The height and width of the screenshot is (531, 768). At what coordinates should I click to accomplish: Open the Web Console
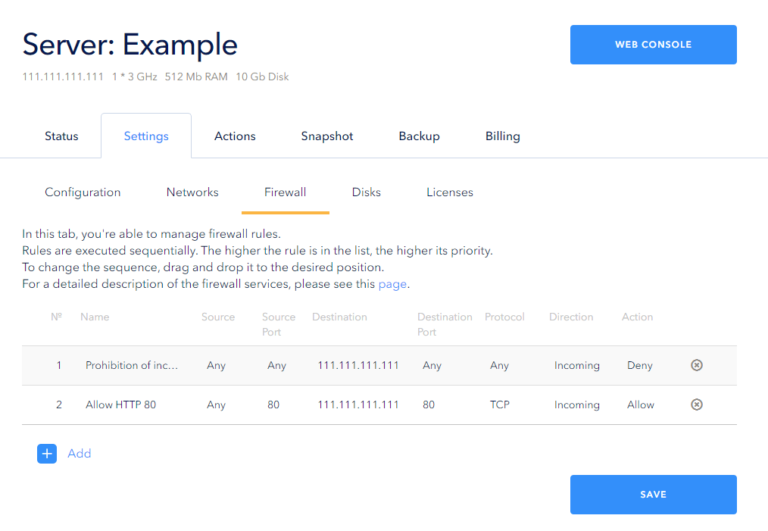coord(653,45)
